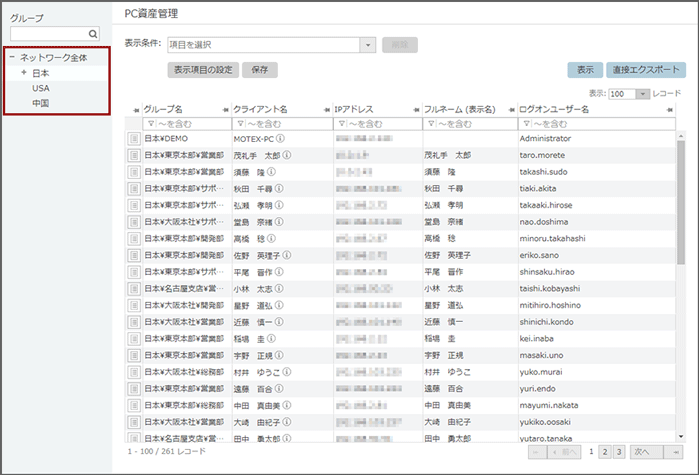Sort by クライアント名 column header

click(260, 109)
